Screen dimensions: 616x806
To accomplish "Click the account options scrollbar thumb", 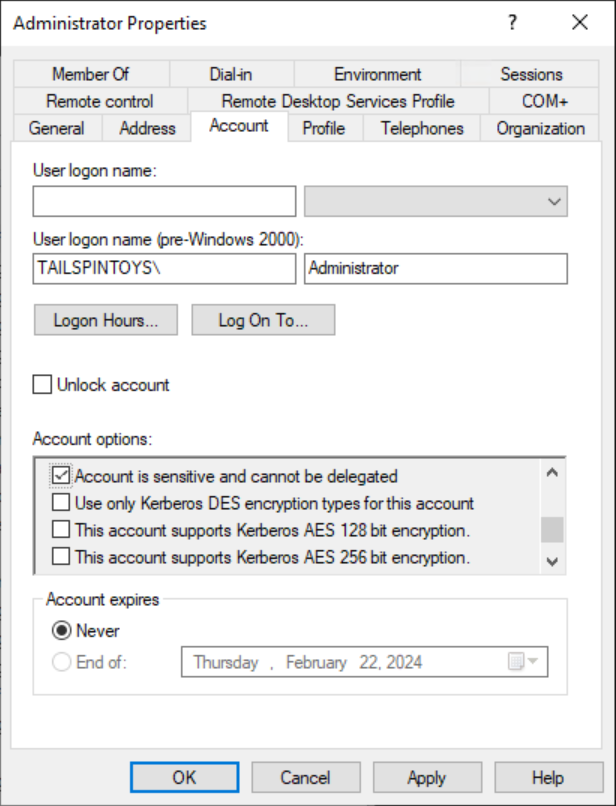I will (x=552, y=529).
